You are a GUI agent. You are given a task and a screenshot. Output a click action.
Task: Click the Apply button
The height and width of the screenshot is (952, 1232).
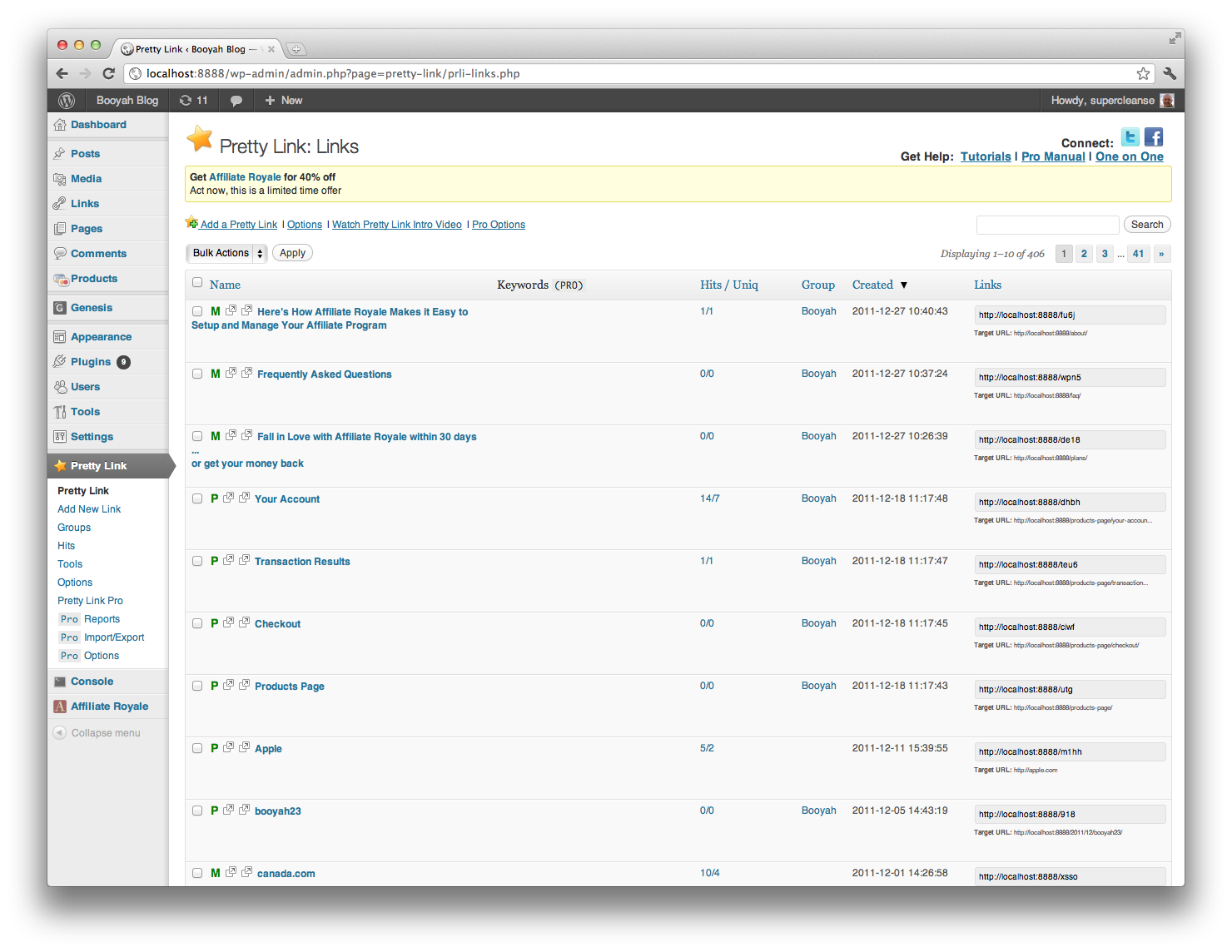(x=292, y=253)
